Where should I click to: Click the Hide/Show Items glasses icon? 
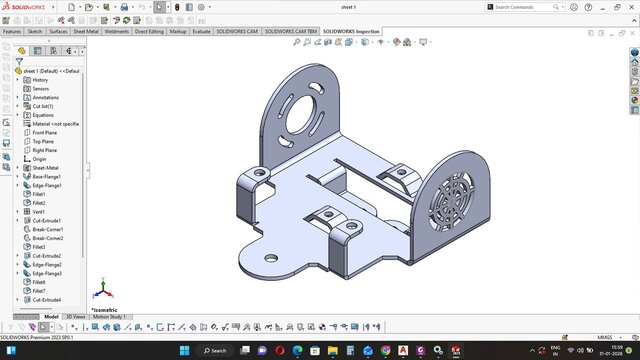click(381, 42)
